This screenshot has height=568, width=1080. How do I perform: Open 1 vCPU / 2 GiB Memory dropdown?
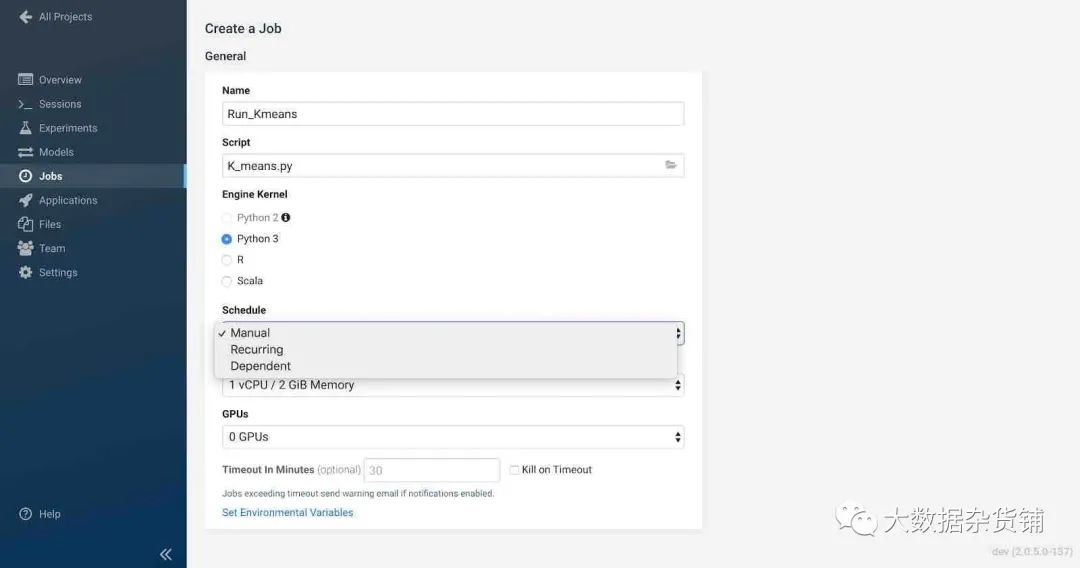(x=453, y=385)
